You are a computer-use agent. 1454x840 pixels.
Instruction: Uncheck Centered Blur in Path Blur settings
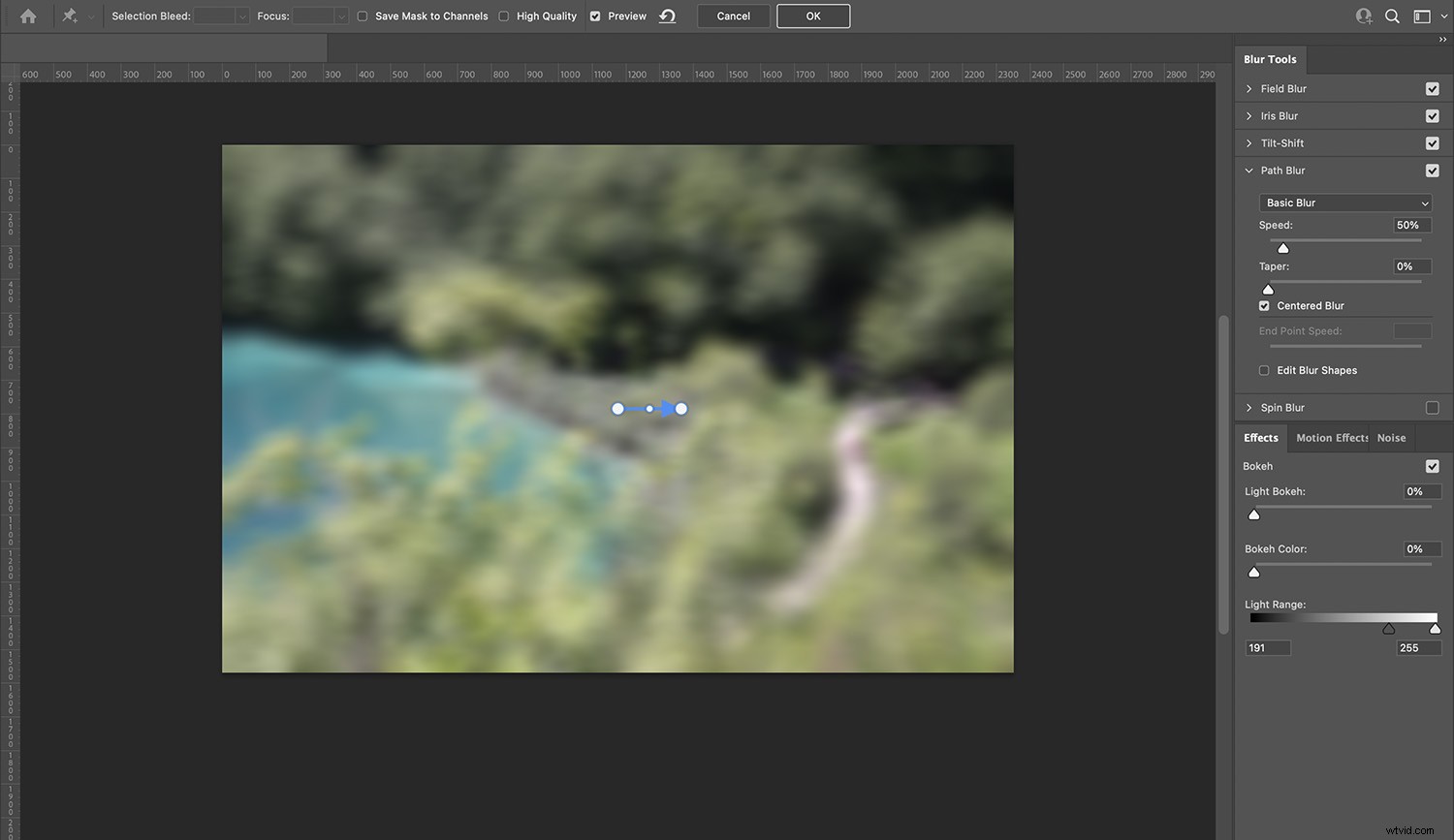point(1264,305)
